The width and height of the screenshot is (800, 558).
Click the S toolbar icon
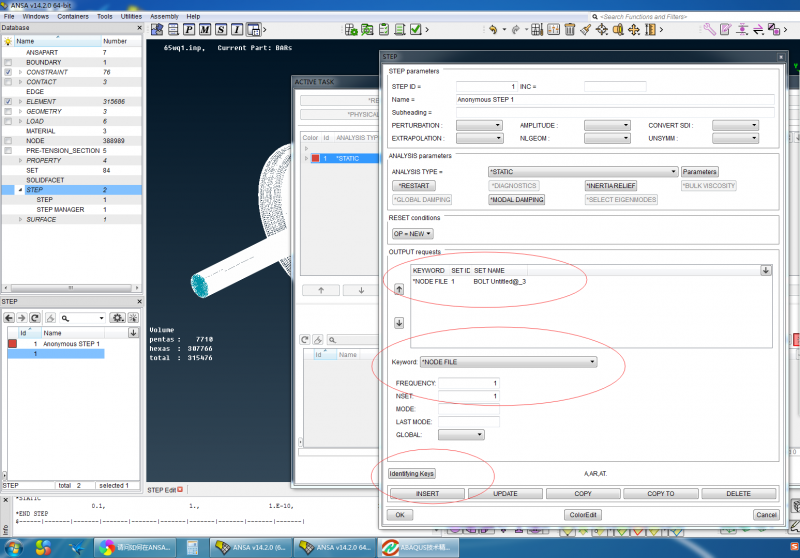pos(223,30)
